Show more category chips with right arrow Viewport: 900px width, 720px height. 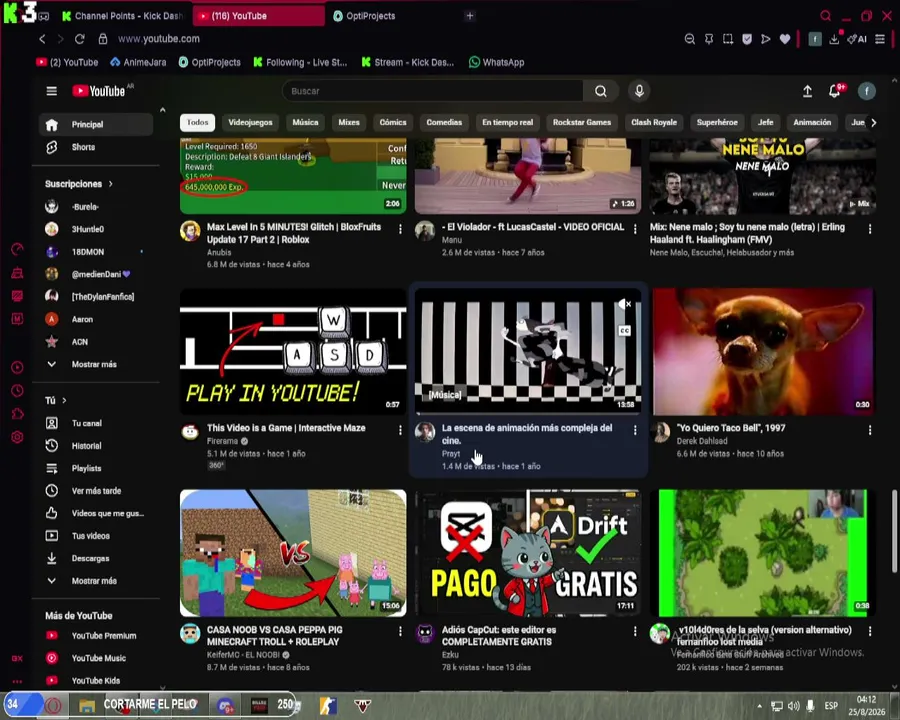[x=874, y=122]
